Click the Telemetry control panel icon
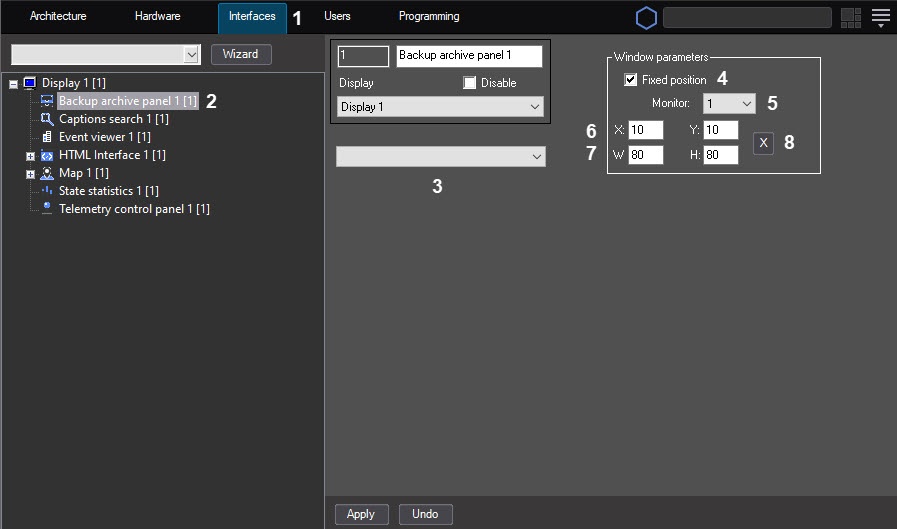Viewport: 897px width, 529px height. [47, 209]
